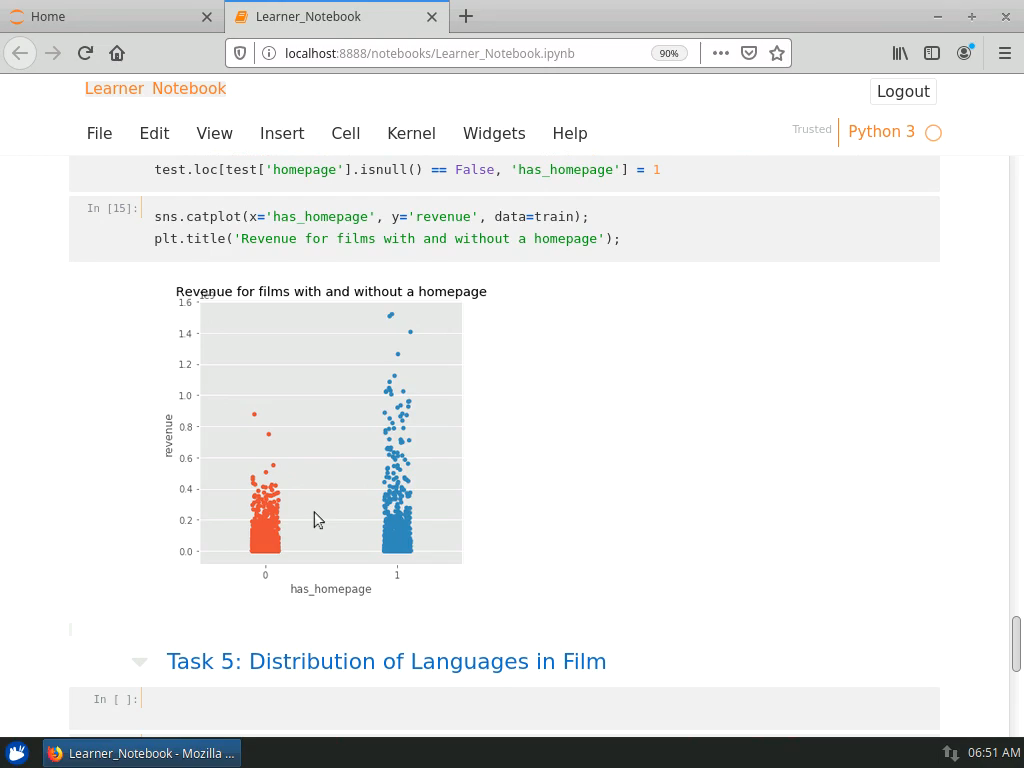Image resolution: width=1024 pixels, height=768 pixels.
Task: Click the Firefox icon in taskbar
Action: (55, 753)
